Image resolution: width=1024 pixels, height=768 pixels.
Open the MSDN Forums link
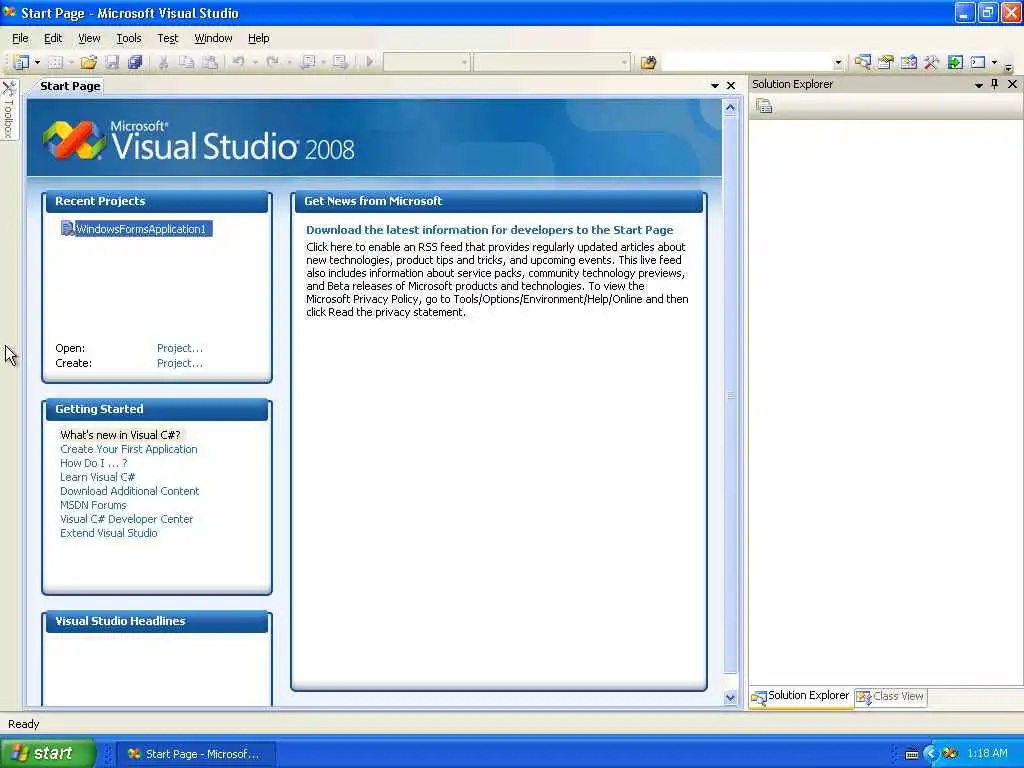(x=93, y=505)
